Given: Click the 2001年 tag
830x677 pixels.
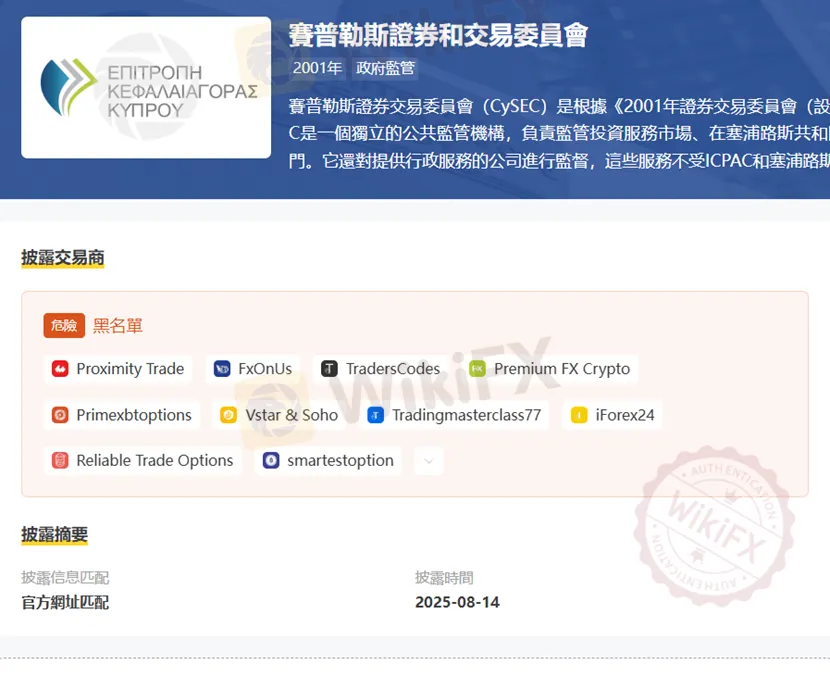Looking at the screenshot, I should pos(317,68).
